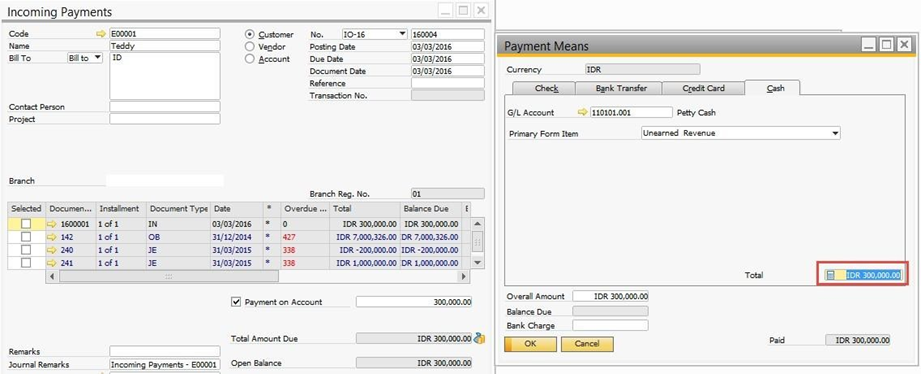Tick the checkbox for document 240
This screenshot has width=921, height=374.
[26, 250]
